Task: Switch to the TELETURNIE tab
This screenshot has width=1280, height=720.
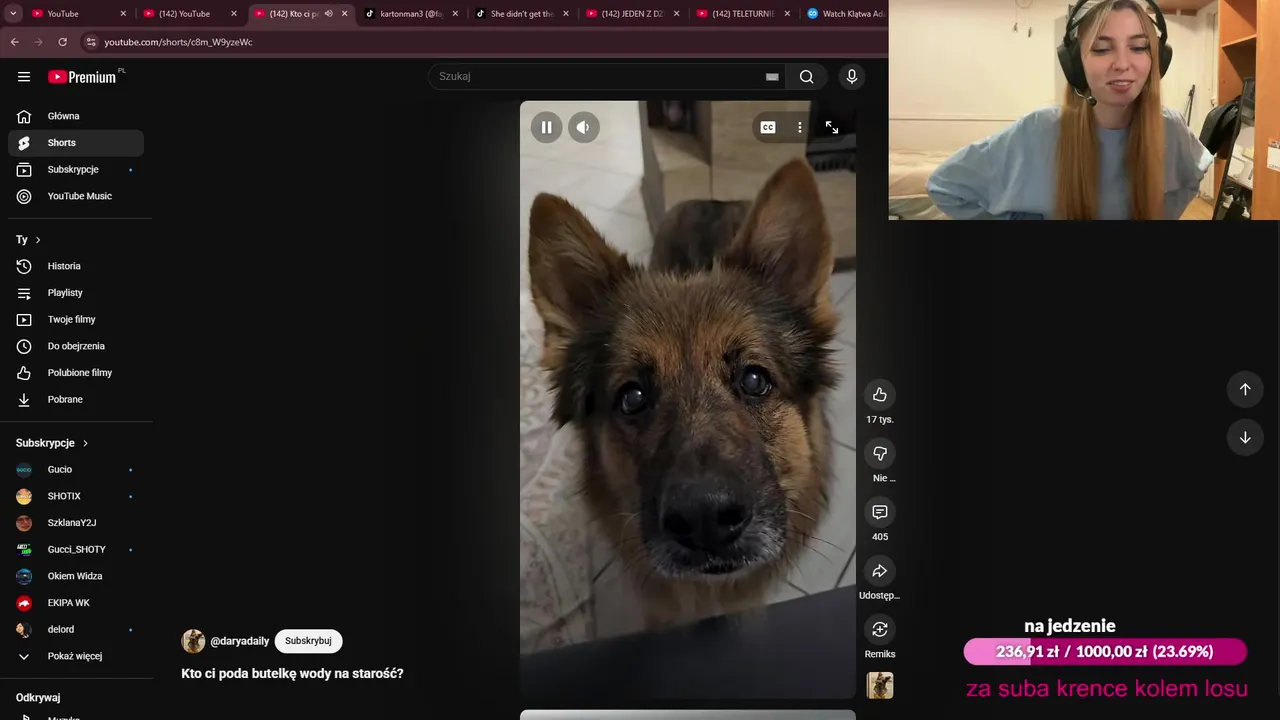Action: [744, 14]
